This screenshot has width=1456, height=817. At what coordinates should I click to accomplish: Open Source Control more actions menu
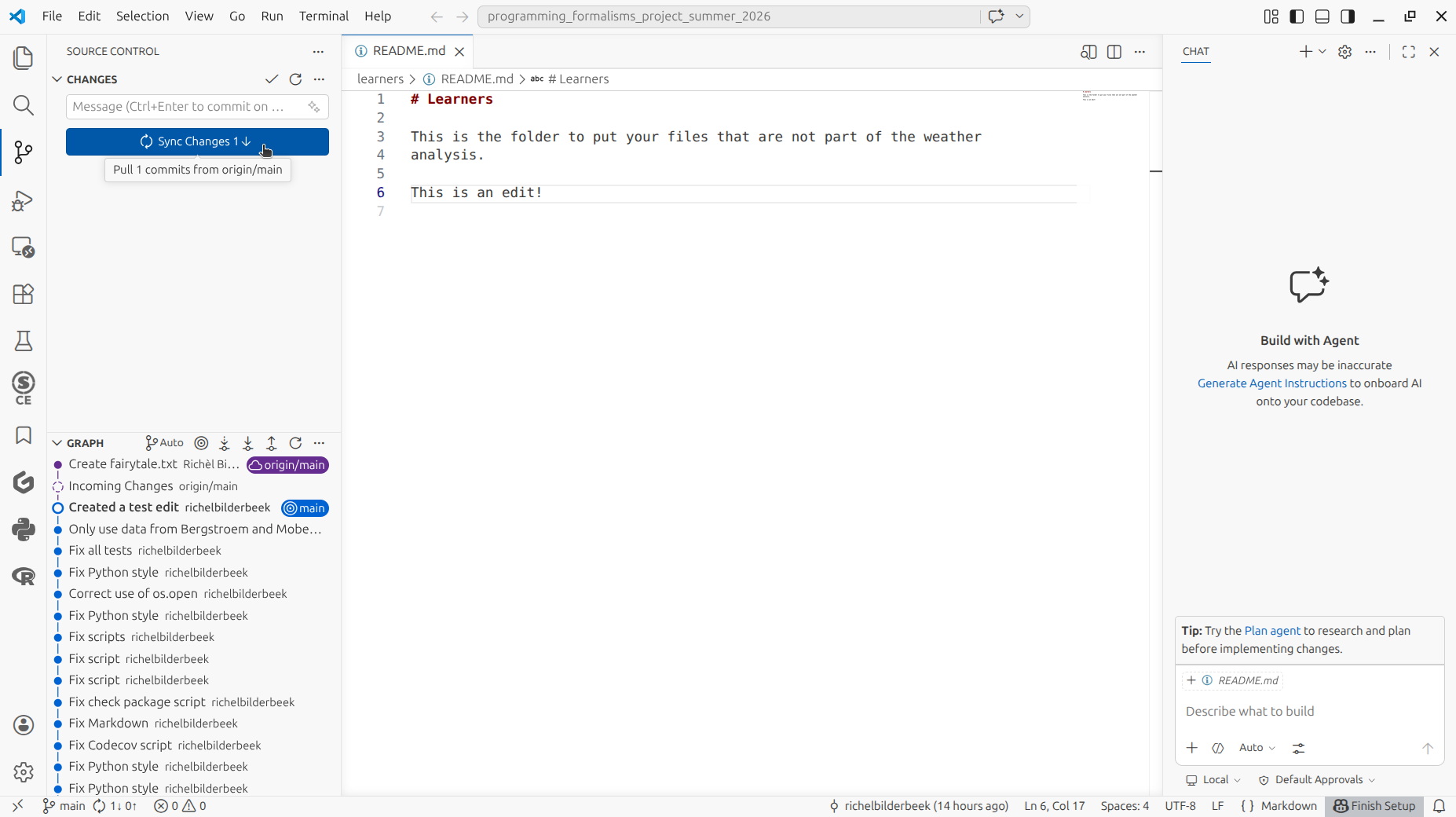pyautogui.click(x=318, y=52)
